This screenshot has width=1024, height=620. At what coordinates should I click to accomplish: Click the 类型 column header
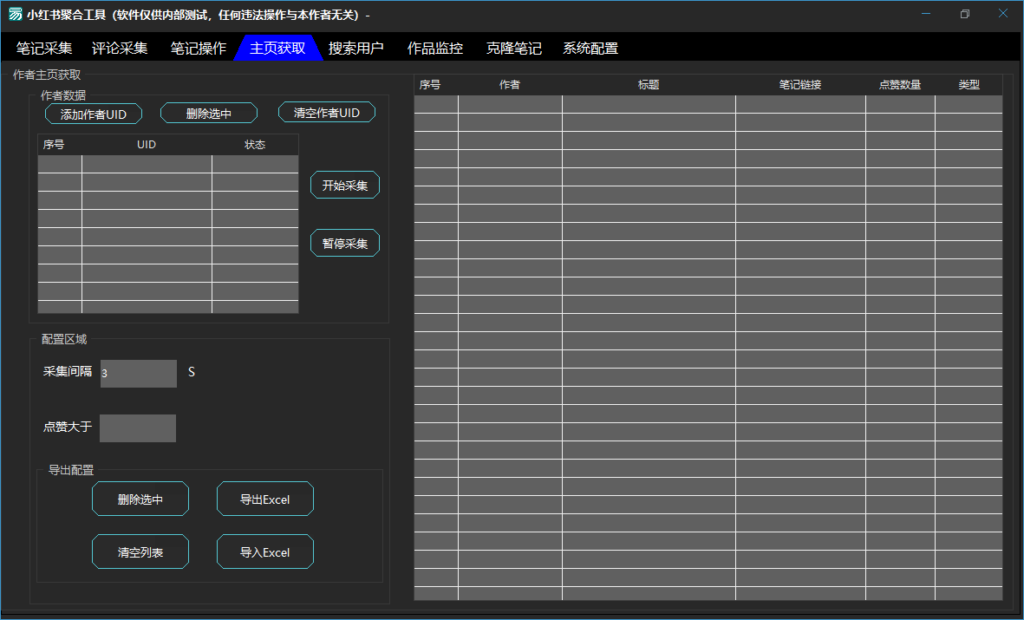[969, 84]
